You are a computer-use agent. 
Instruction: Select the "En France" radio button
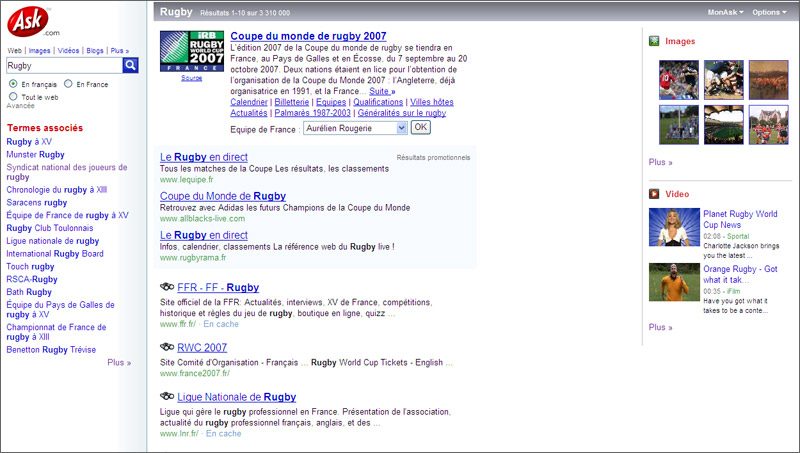[x=67, y=85]
